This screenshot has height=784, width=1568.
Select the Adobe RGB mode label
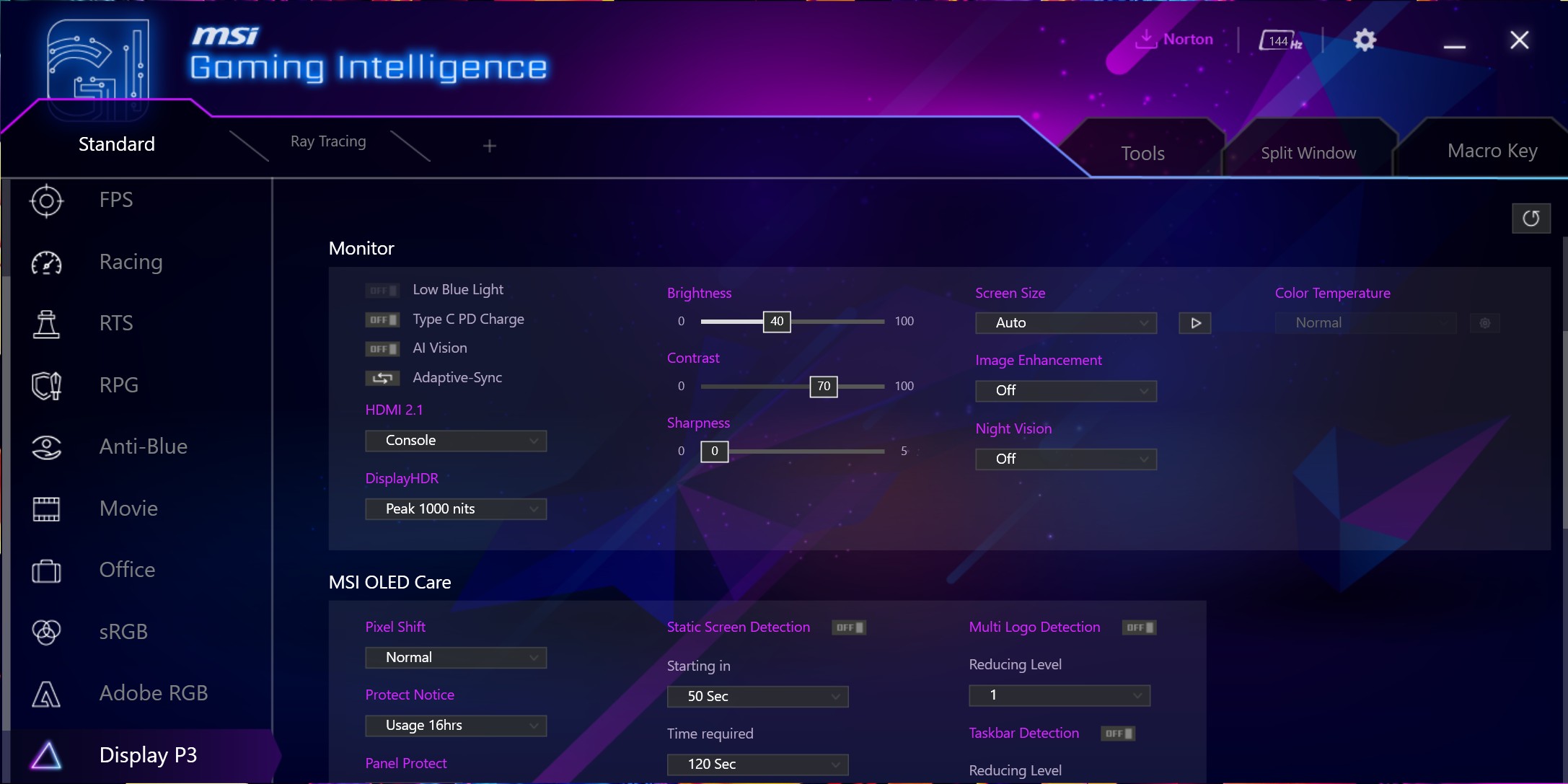(x=154, y=693)
